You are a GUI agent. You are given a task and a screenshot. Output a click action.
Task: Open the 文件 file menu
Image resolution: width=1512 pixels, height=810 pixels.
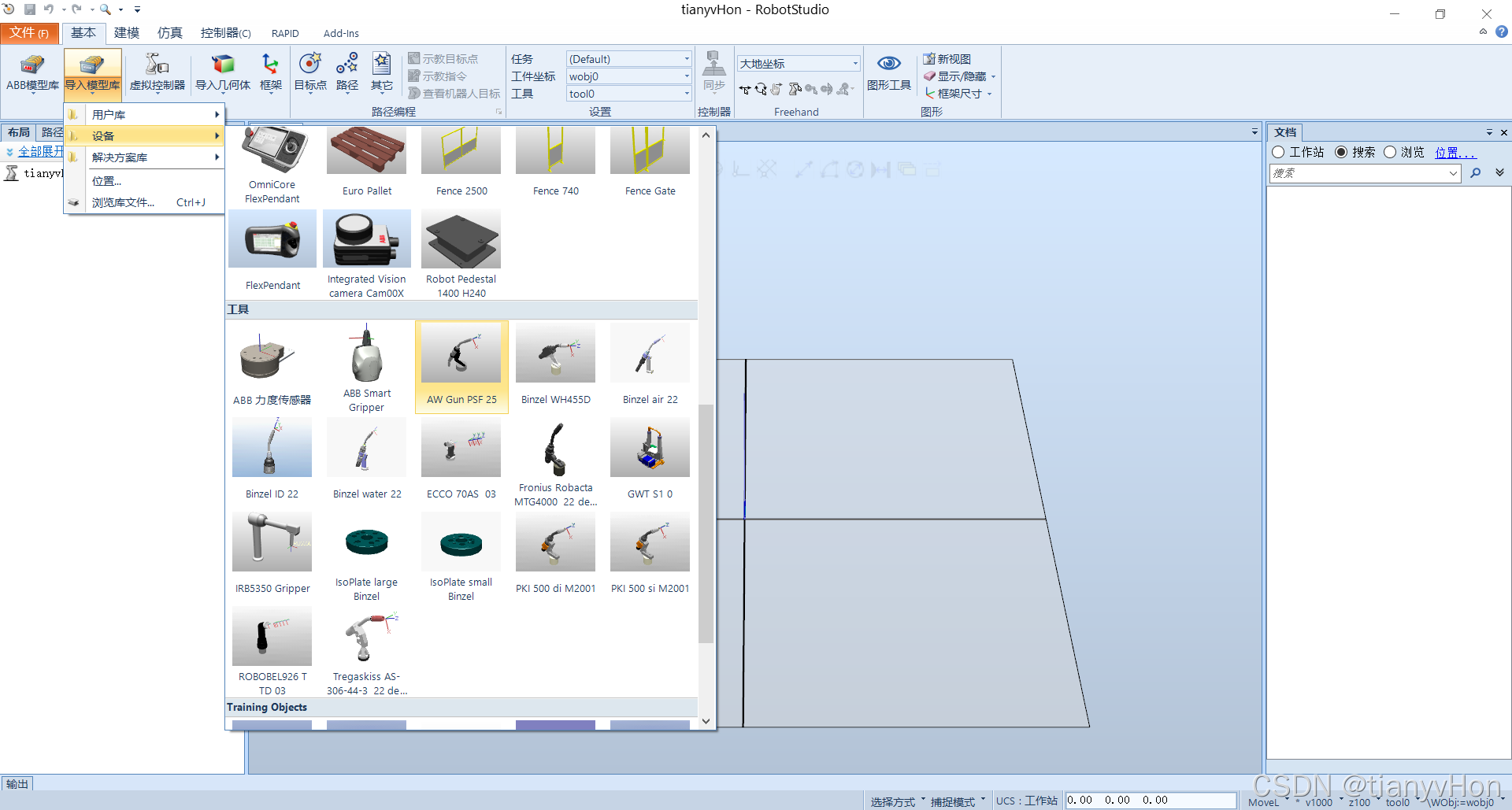(x=29, y=33)
